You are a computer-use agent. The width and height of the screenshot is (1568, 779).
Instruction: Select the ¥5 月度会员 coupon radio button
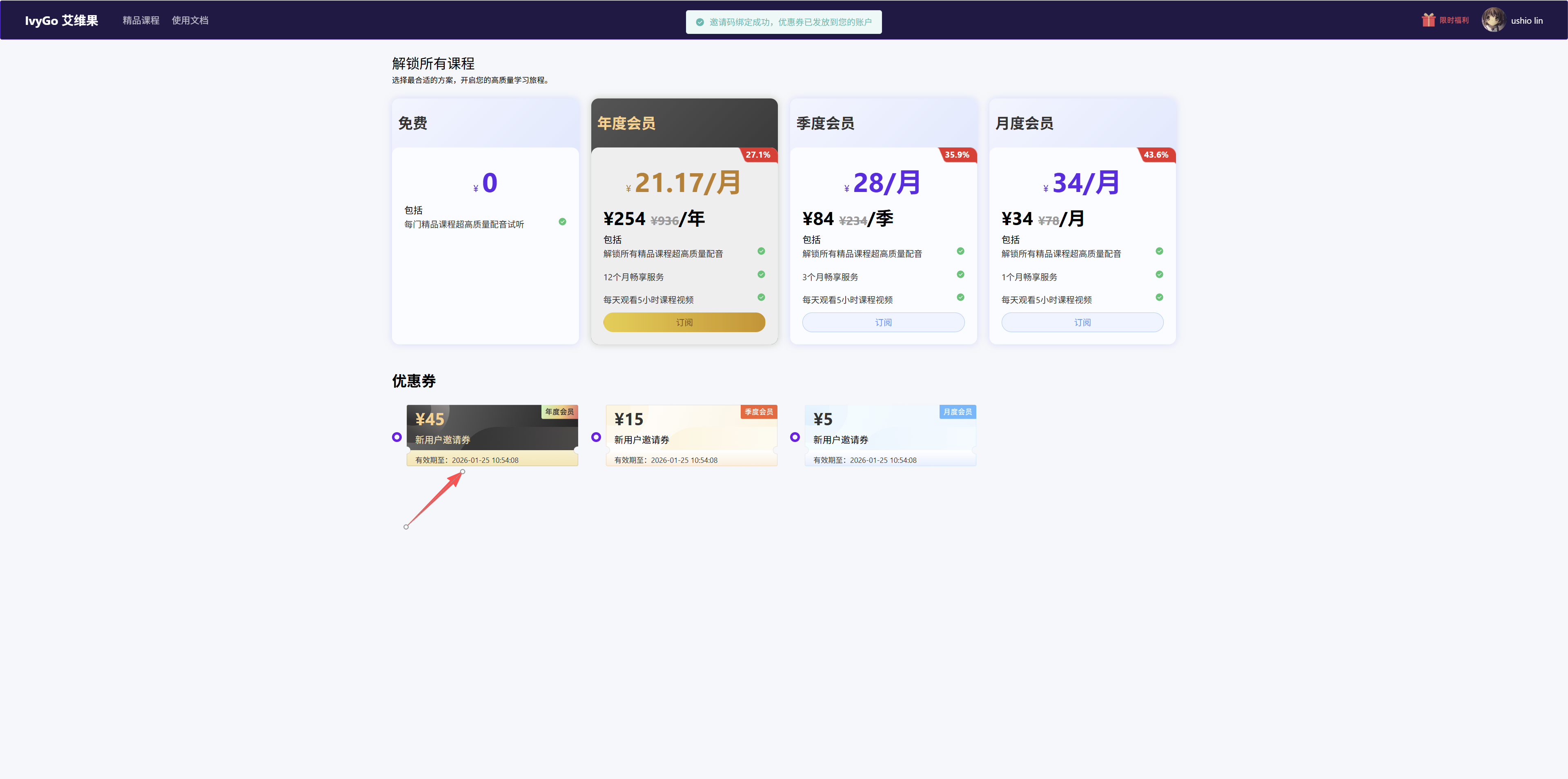[x=795, y=437]
